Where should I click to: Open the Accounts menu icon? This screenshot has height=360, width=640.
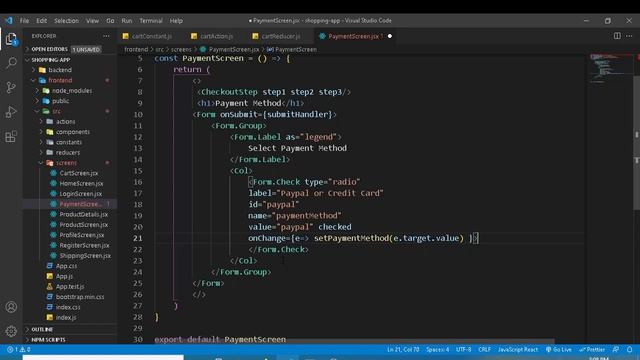click(11, 307)
